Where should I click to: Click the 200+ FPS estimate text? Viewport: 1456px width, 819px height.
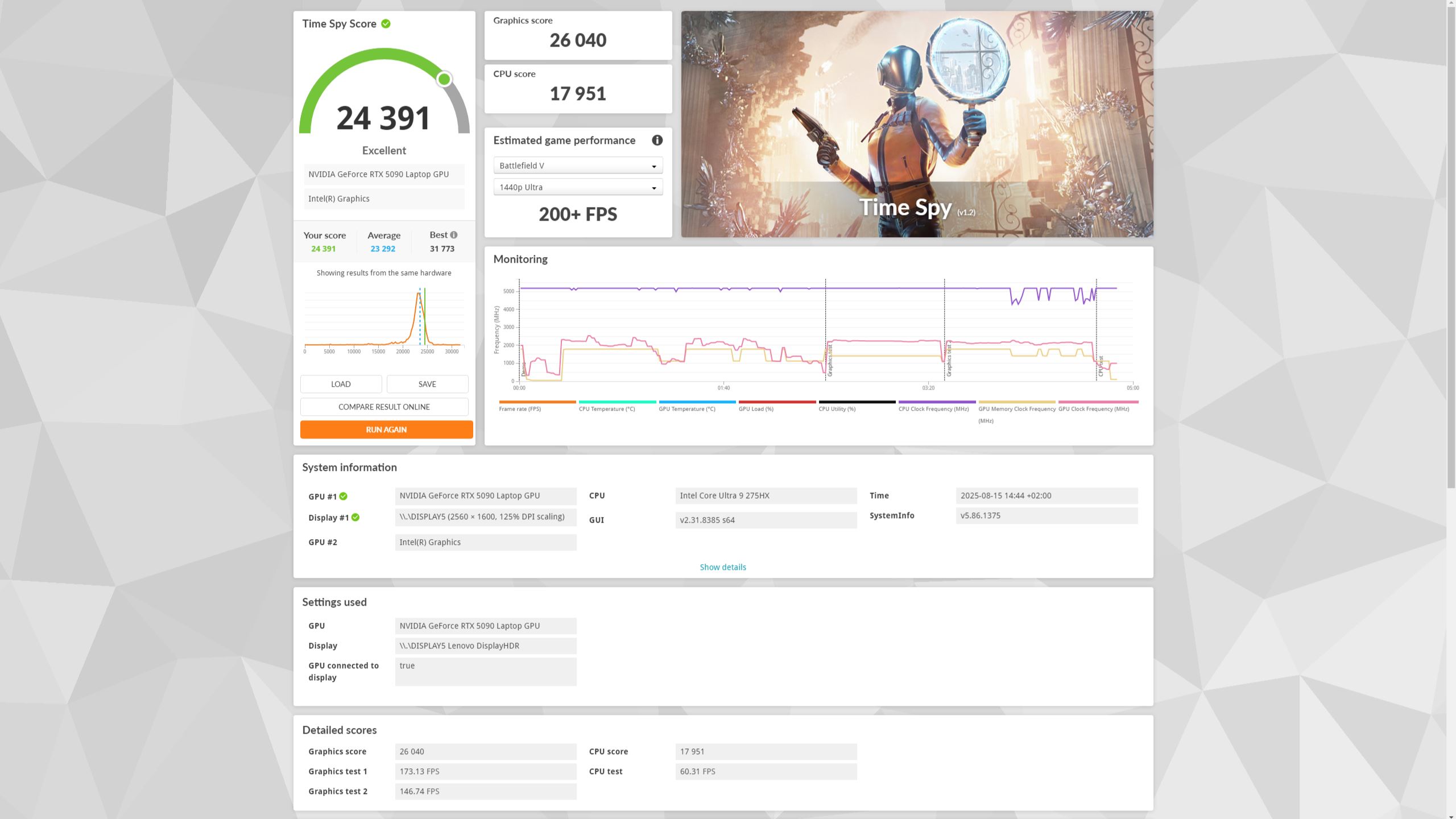click(578, 214)
